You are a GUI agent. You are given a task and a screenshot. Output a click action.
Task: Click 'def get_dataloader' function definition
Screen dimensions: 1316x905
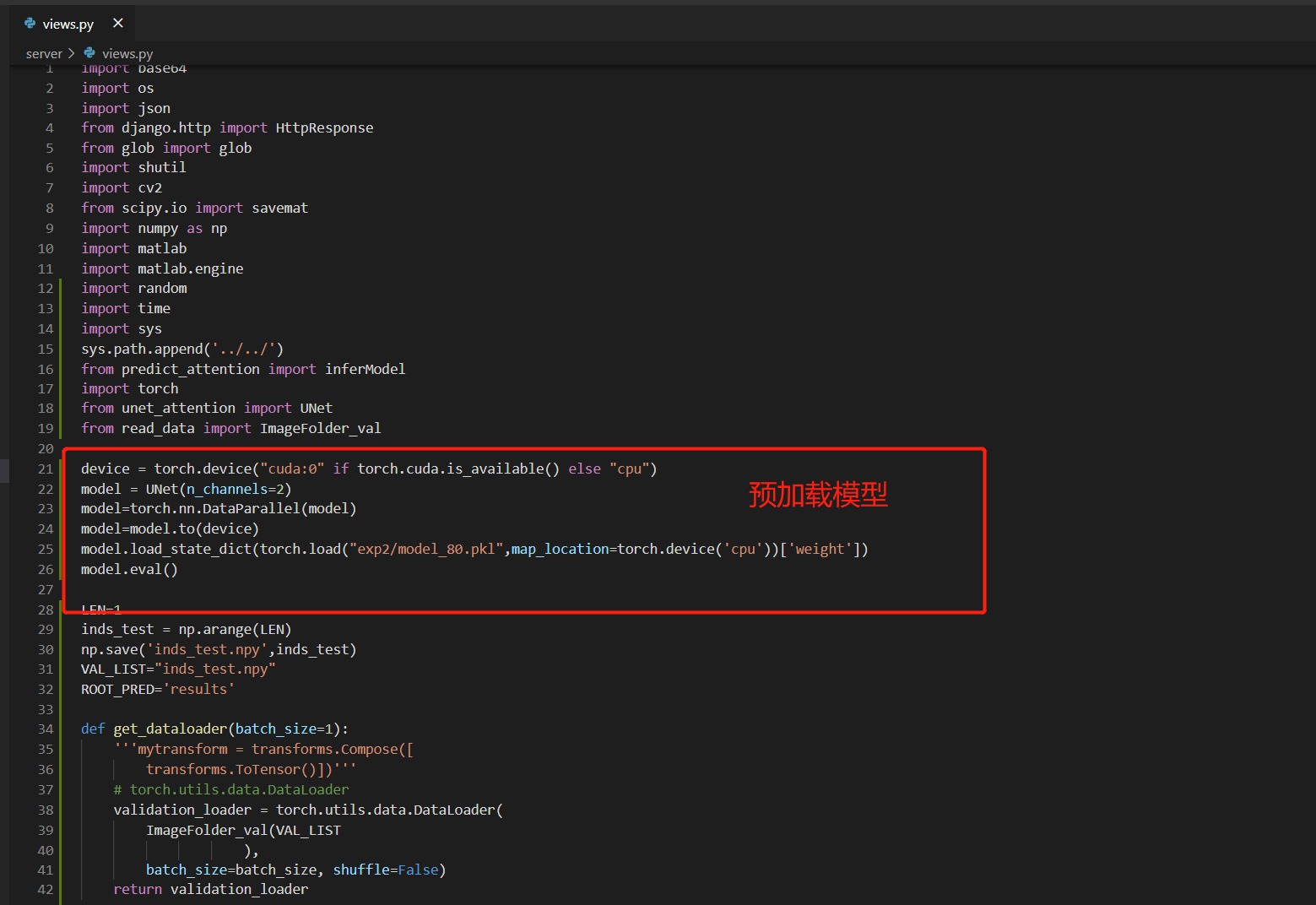214,729
